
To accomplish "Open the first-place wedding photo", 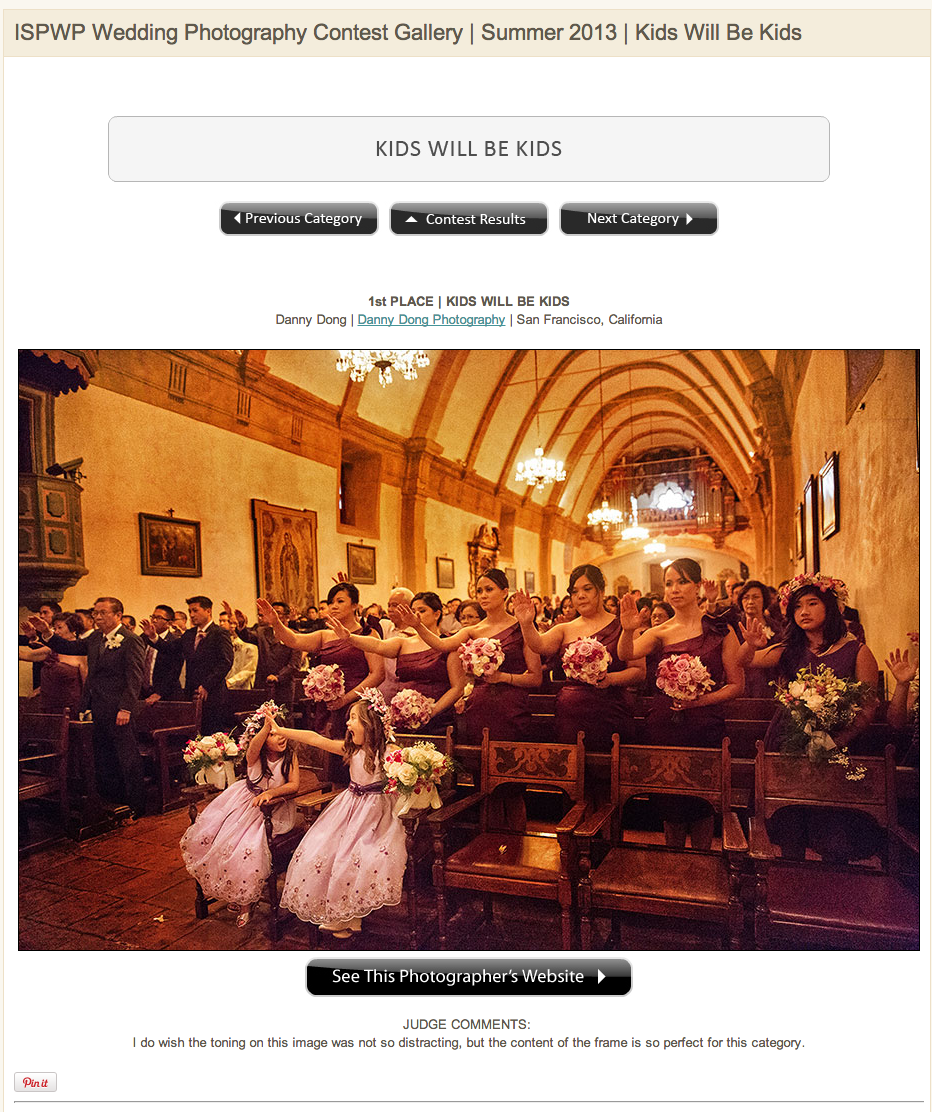I will point(469,650).
